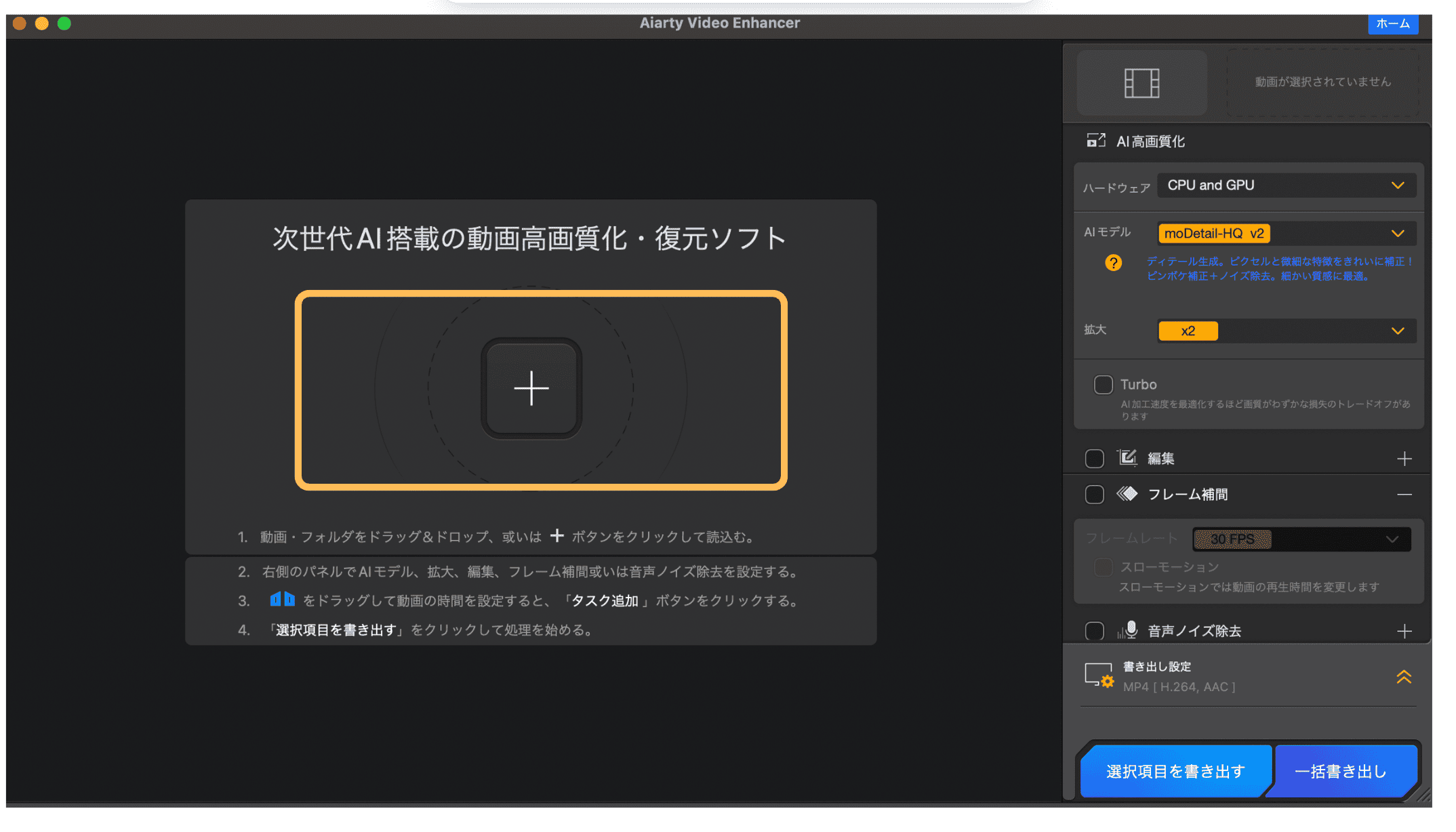Open the AIモデル moDetail-HQ v2 dropdown
The image size is (1456, 832).
pos(1287,233)
